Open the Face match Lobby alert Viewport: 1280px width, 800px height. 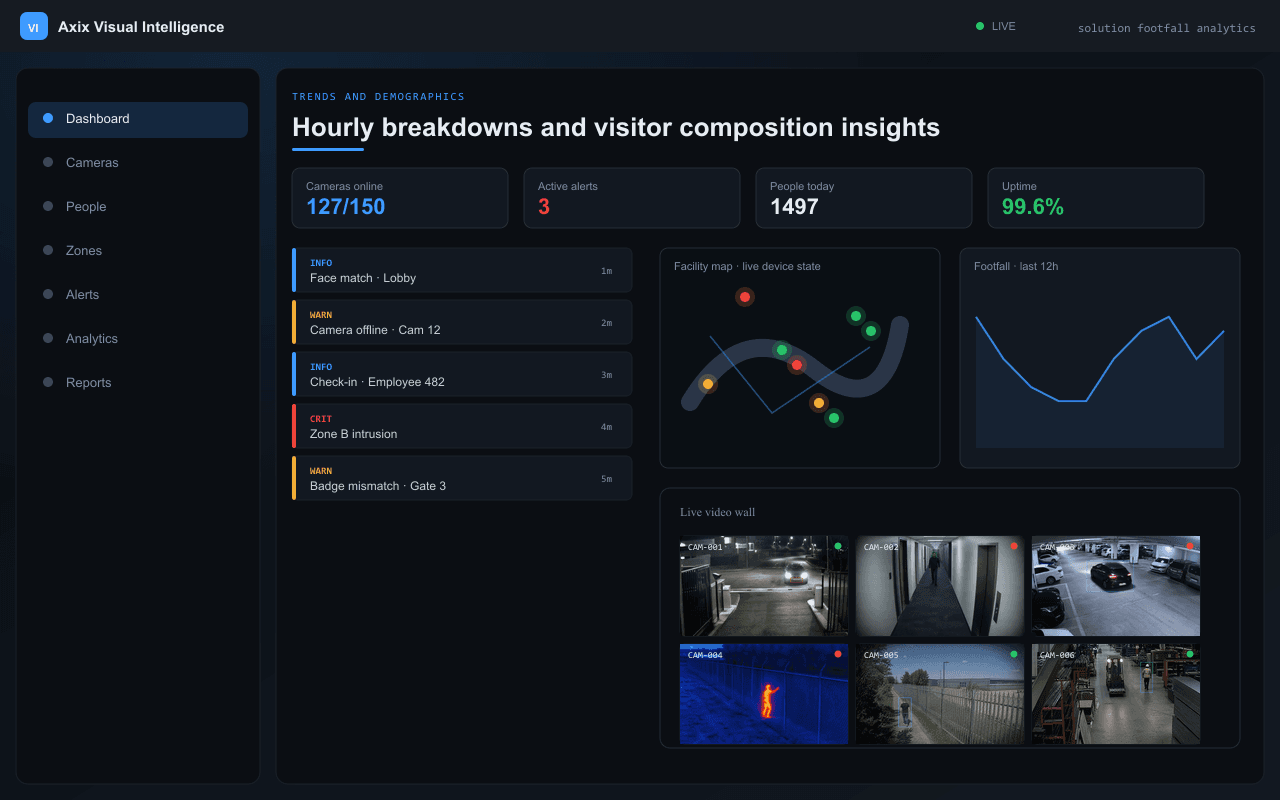point(462,270)
